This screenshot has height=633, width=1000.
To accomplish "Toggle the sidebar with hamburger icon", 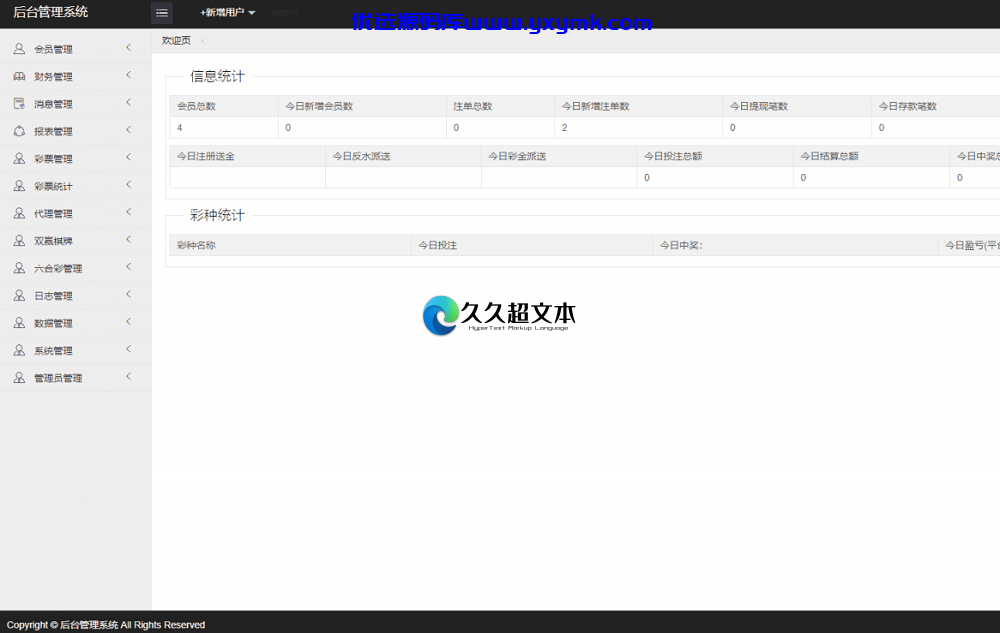I will [x=161, y=13].
